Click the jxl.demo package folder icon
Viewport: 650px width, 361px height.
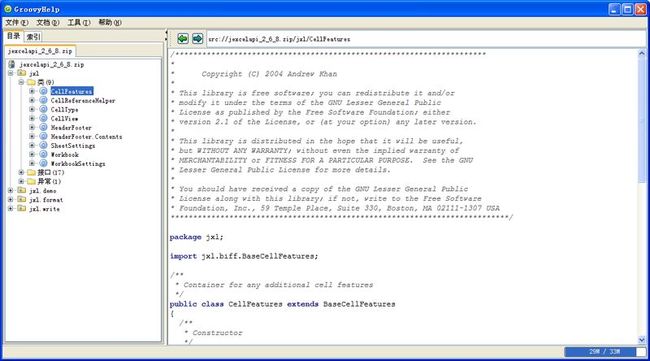[22, 190]
